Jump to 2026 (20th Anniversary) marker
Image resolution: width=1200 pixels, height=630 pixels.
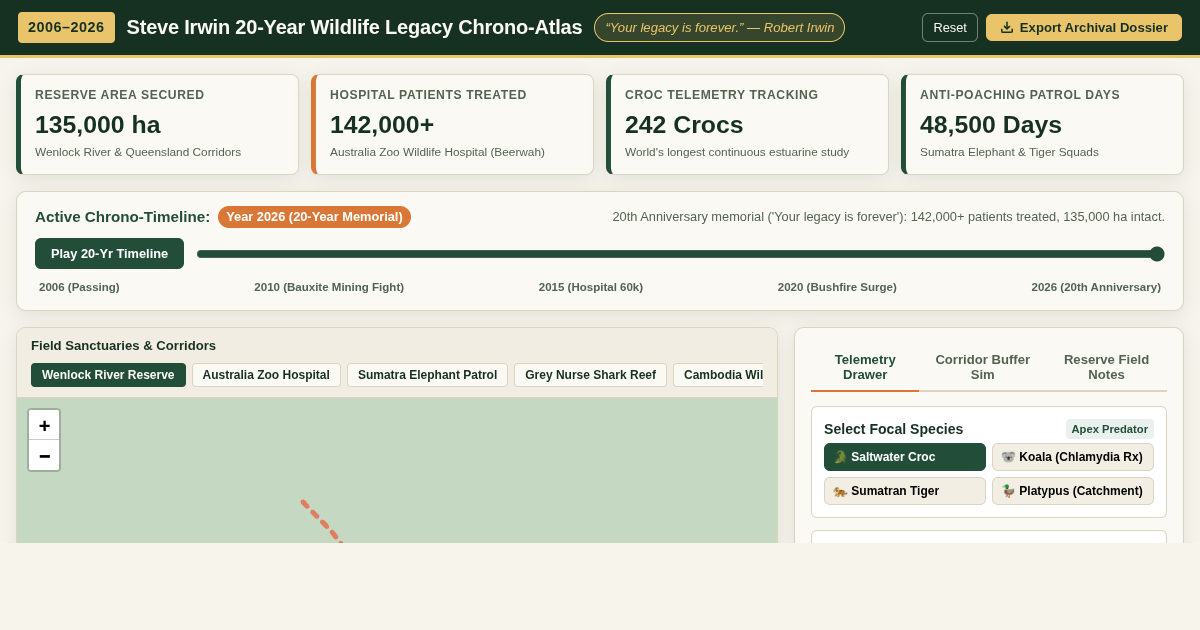tap(1096, 287)
